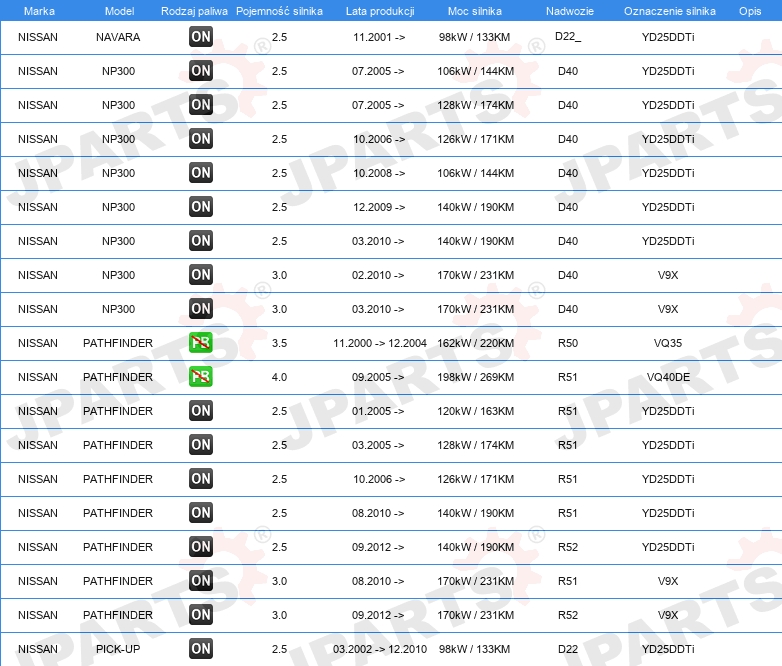Click the 98kW / 133KM cell for NAVARA

click(475, 37)
